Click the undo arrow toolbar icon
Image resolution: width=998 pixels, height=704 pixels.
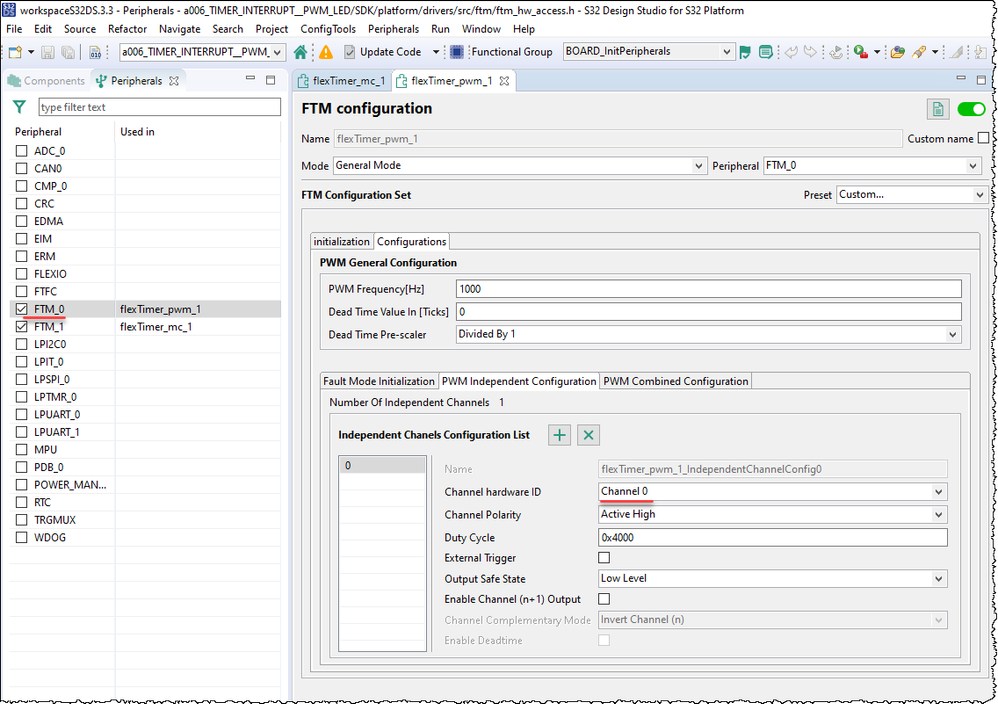click(x=791, y=52)
